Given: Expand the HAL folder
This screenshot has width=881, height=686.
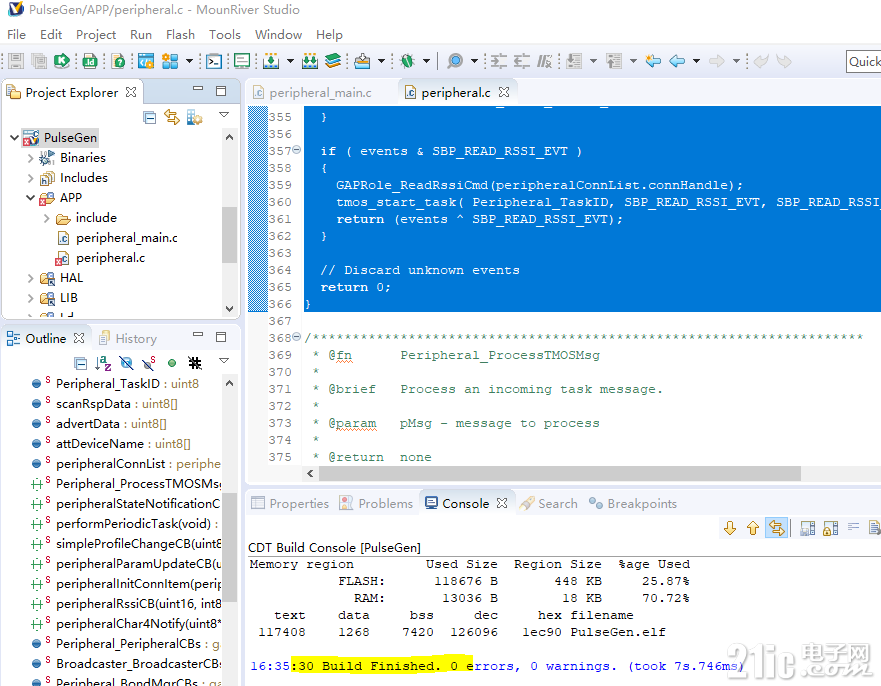Looking at the screenshot, I should tap(30, 278).
